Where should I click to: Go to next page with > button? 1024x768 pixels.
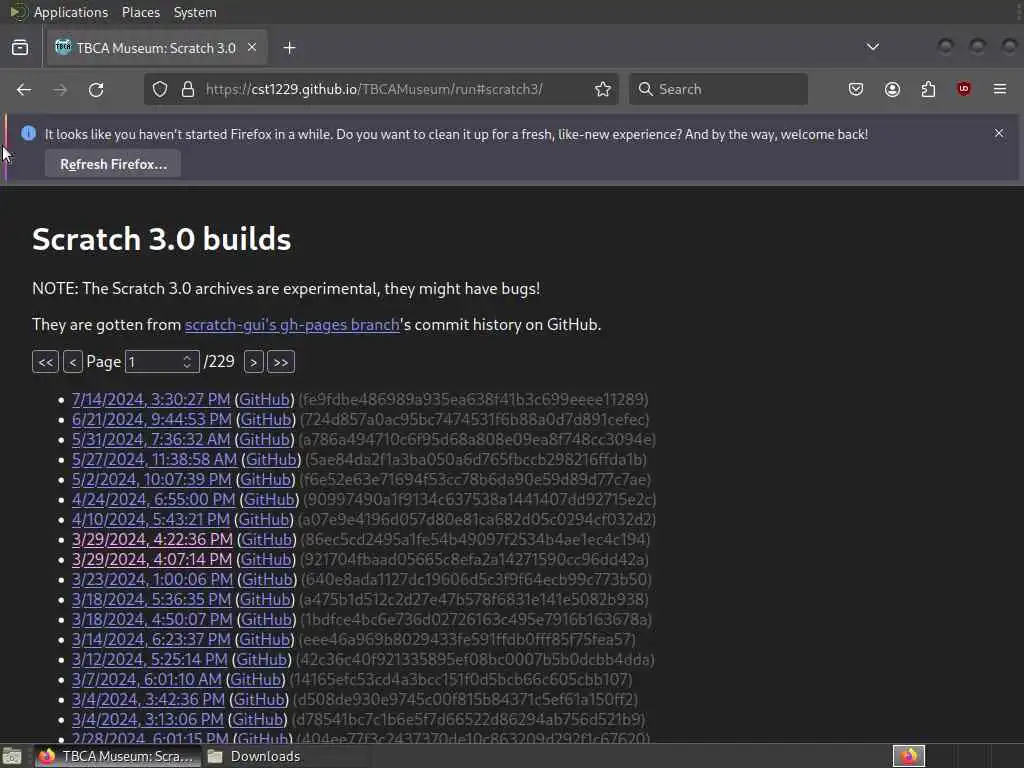point(253,362)
